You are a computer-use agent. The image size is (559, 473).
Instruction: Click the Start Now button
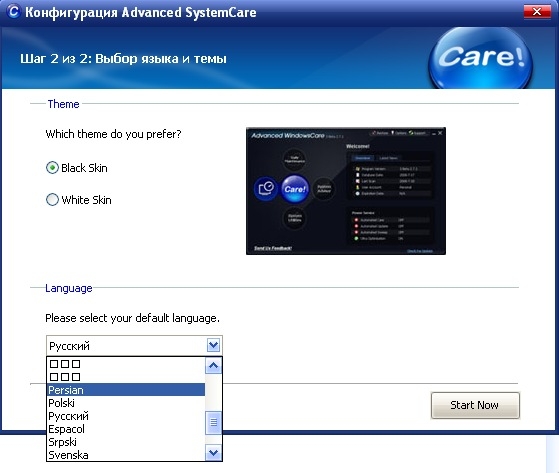coord(475,405)
